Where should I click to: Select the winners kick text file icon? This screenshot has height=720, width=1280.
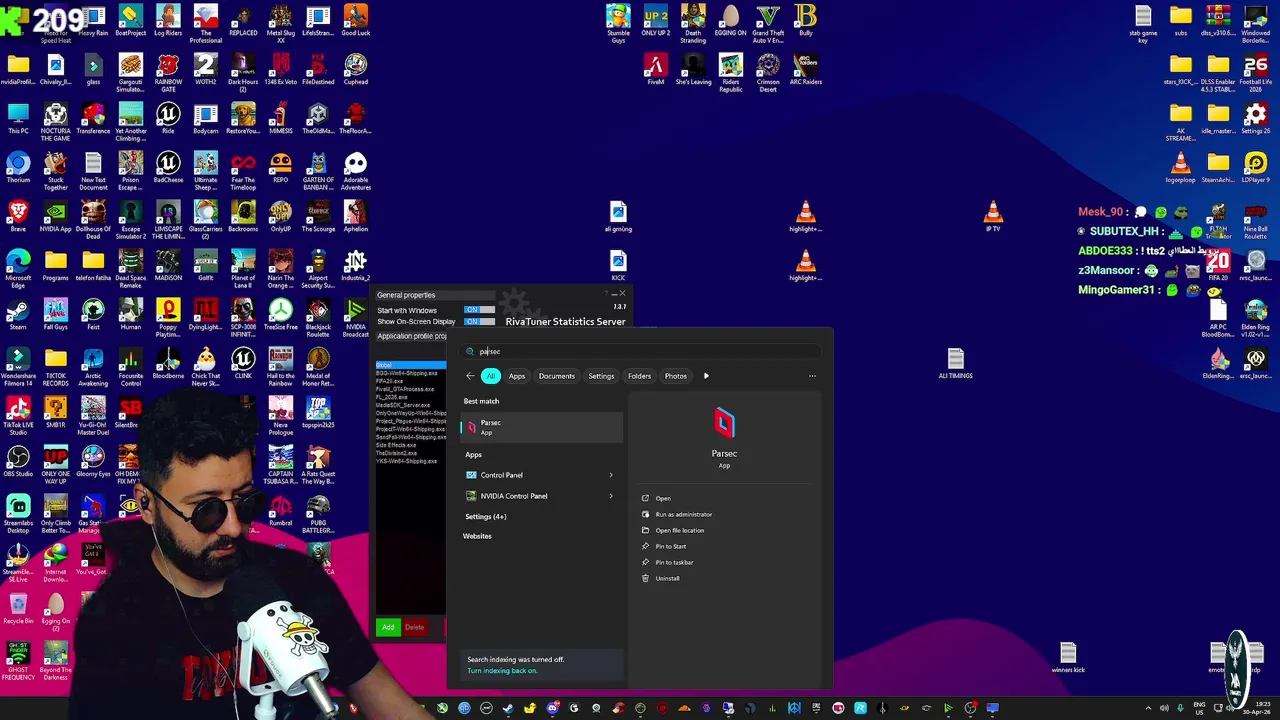[1068, 658]
